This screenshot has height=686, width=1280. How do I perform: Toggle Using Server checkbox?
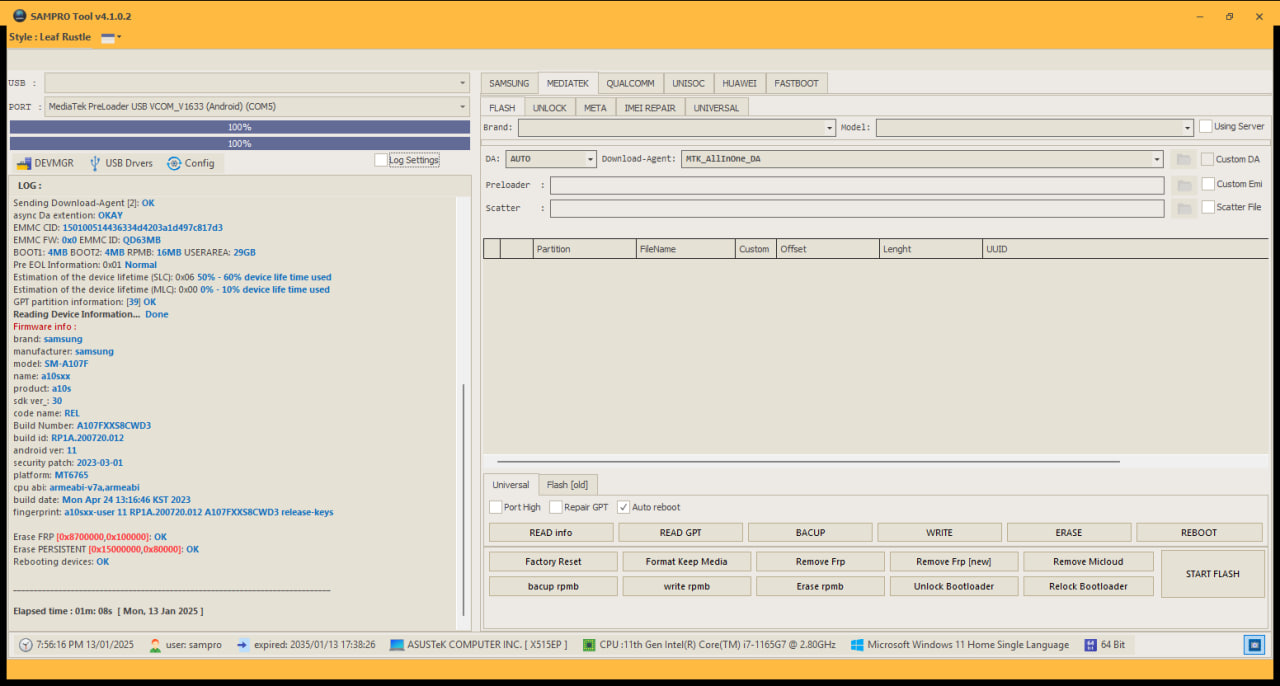[x=1206, y=127]
